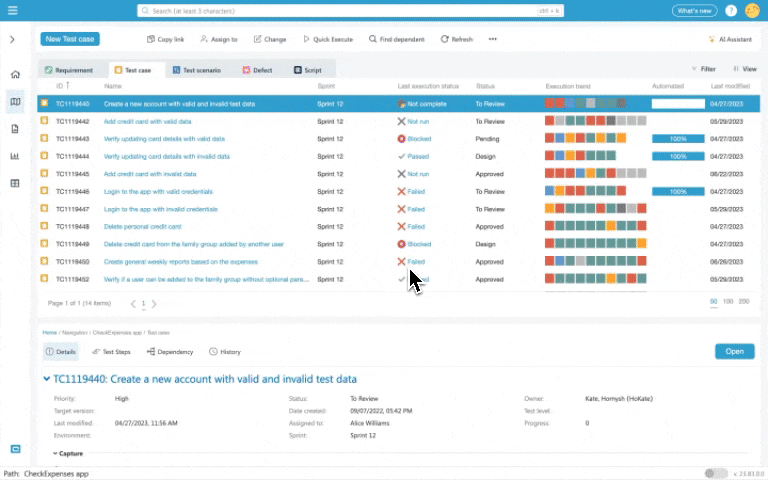Select the row icon for TC1119442

(44, 121)
